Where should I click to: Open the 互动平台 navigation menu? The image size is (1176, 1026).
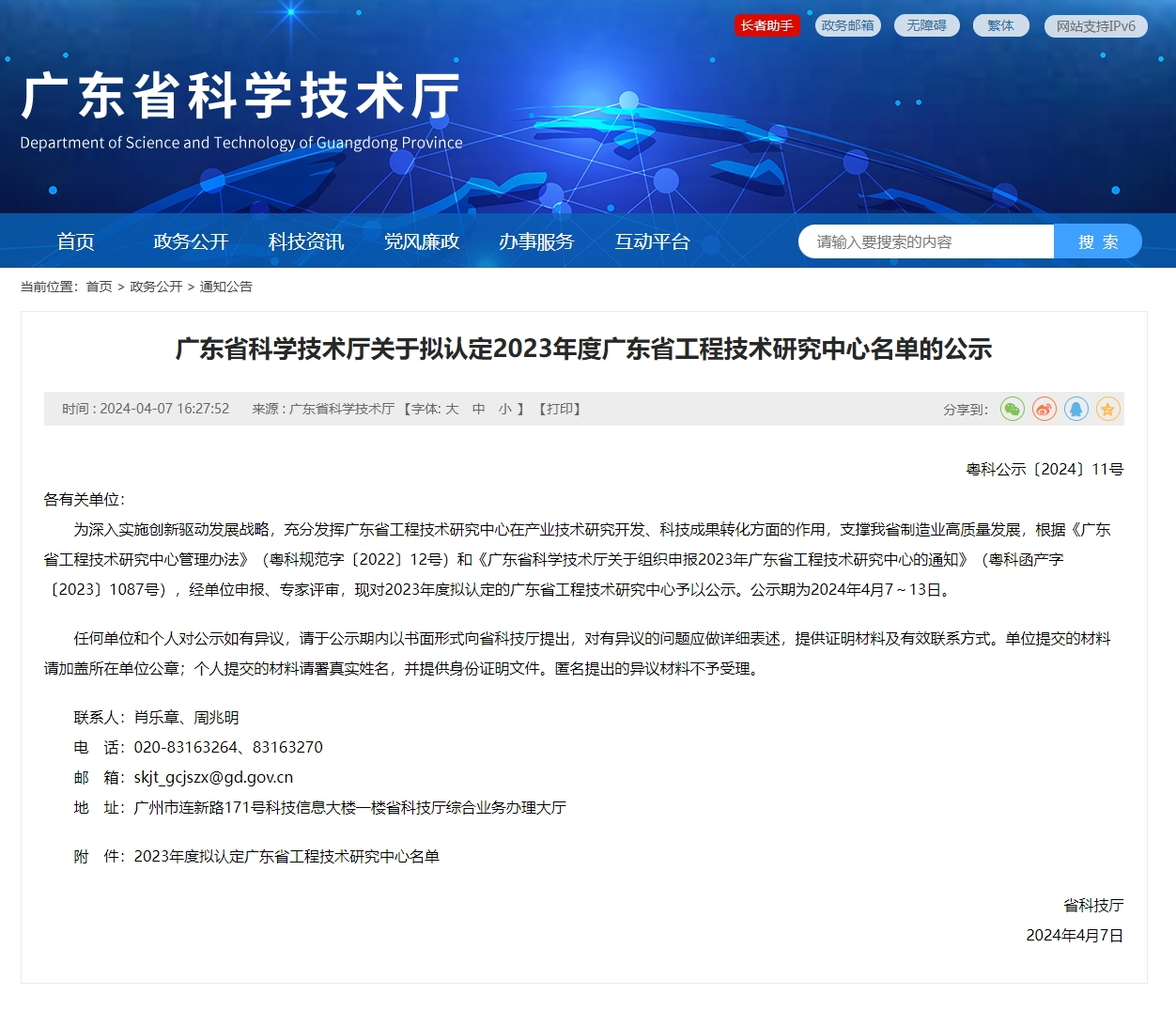652,241
